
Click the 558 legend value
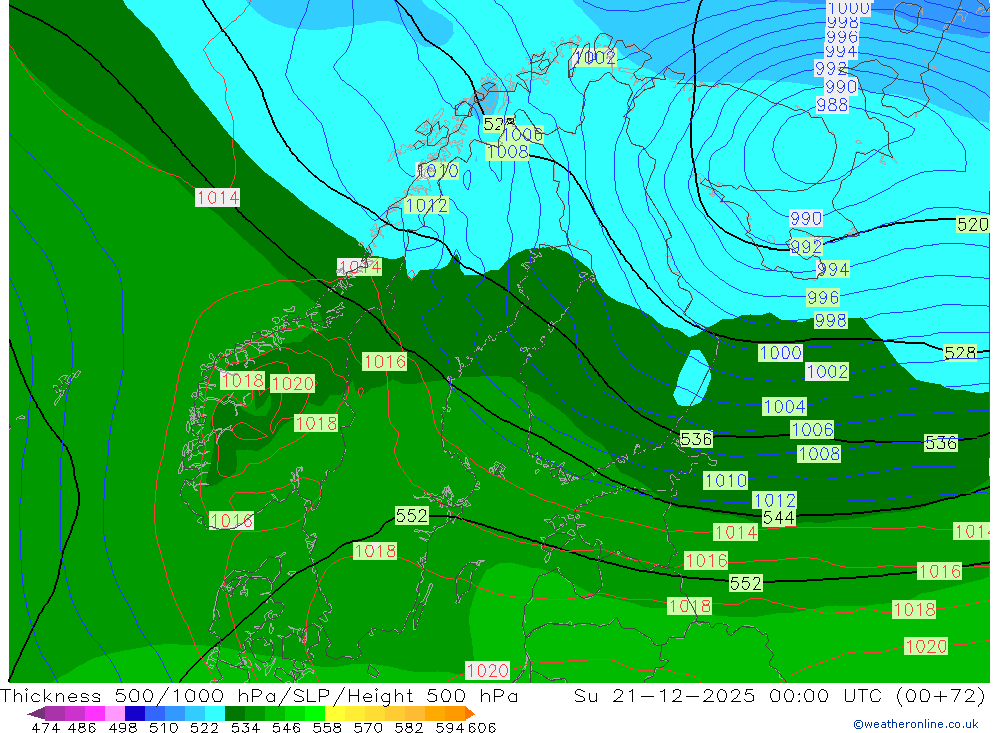(327, 728)
